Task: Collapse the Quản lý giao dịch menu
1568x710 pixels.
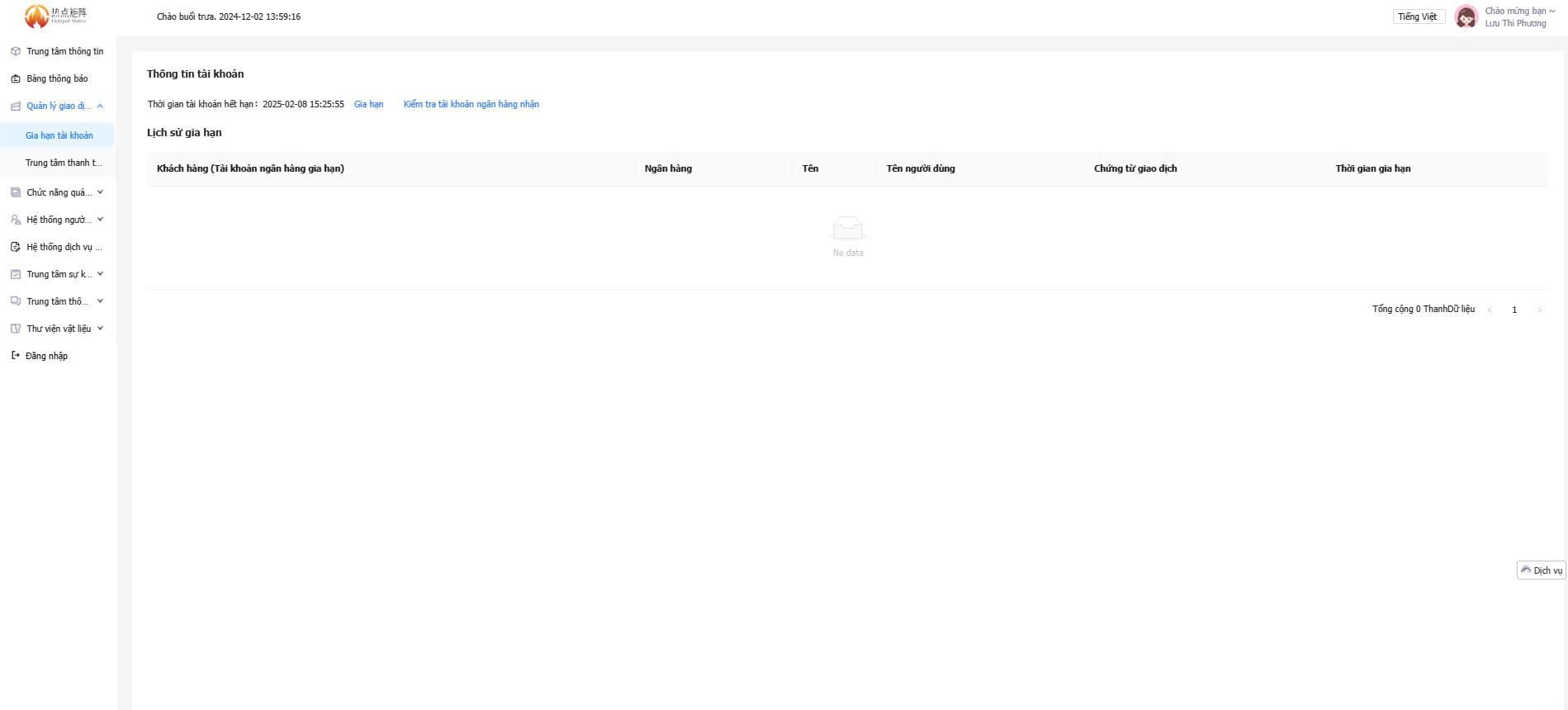Action: (x=100, y=106)
